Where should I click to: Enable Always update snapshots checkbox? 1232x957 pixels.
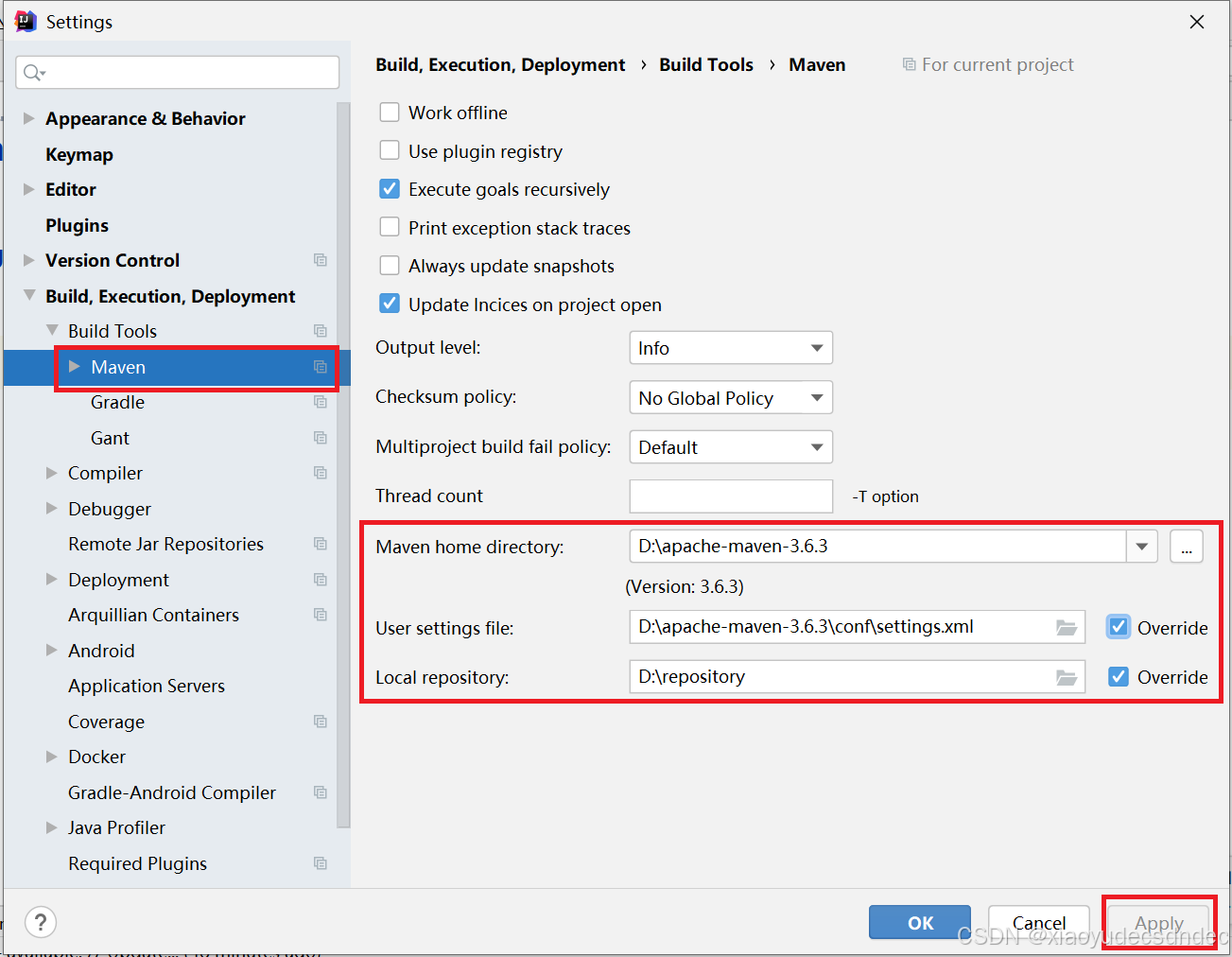pos(390,266)
